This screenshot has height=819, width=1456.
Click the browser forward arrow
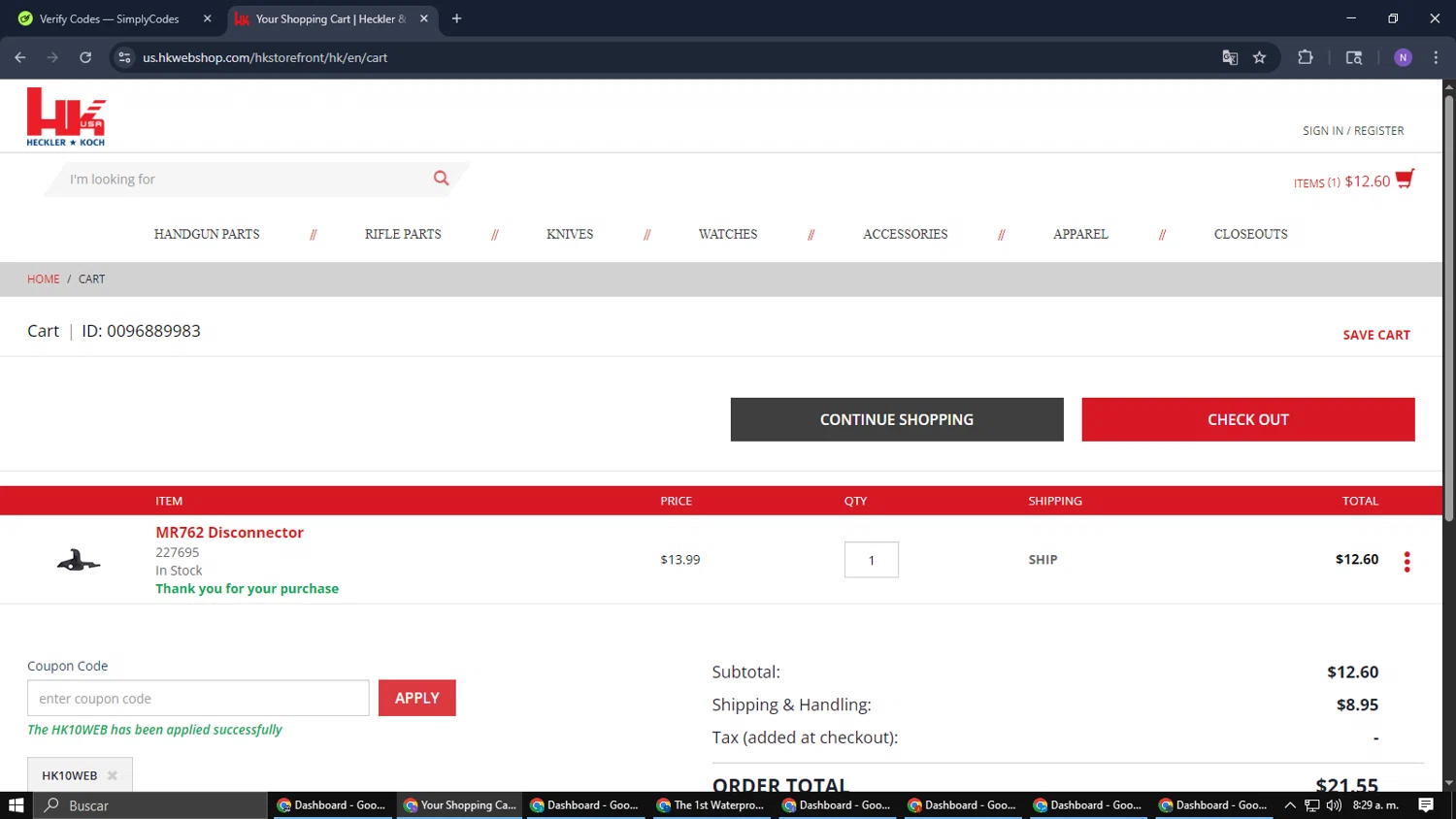coord(52,57)
